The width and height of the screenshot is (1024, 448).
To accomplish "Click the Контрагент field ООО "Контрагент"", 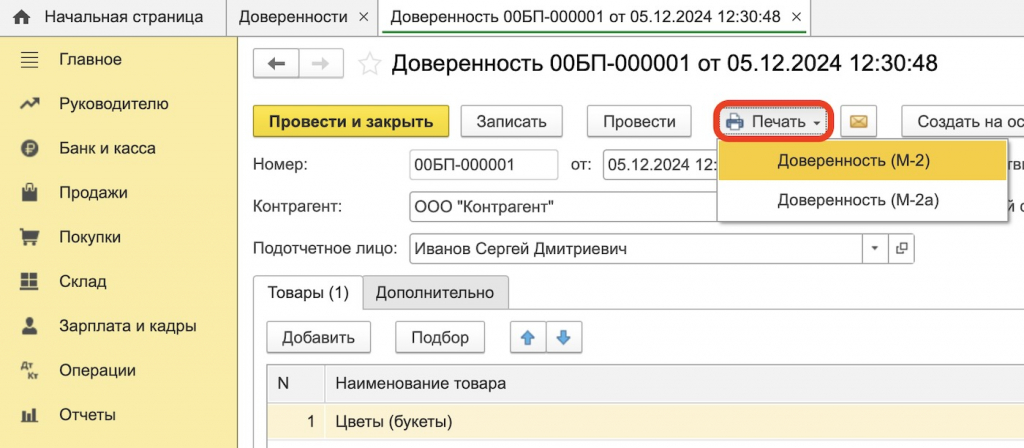I will tap(564, 207).
